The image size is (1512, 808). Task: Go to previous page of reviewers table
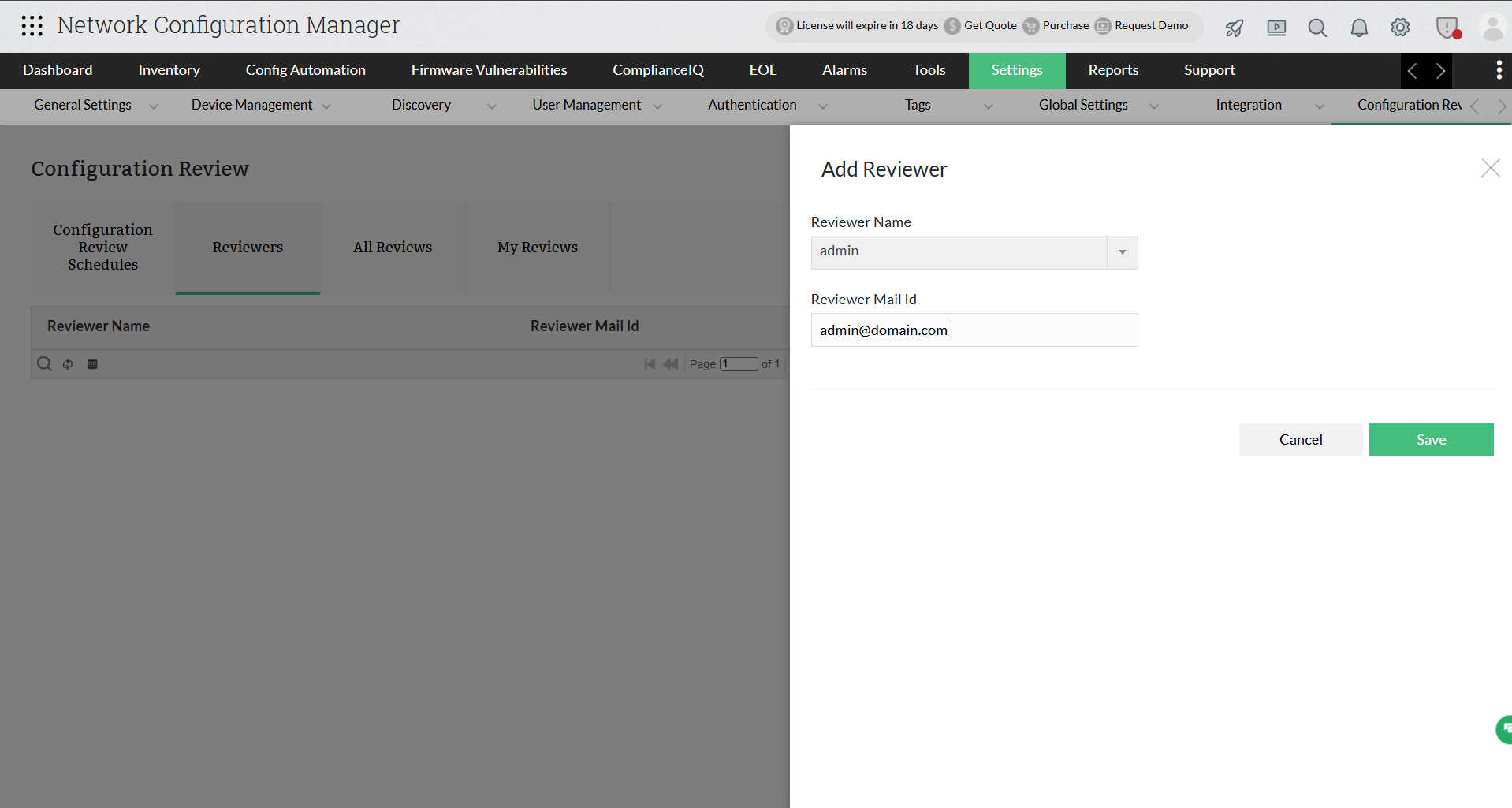[671, 364]
